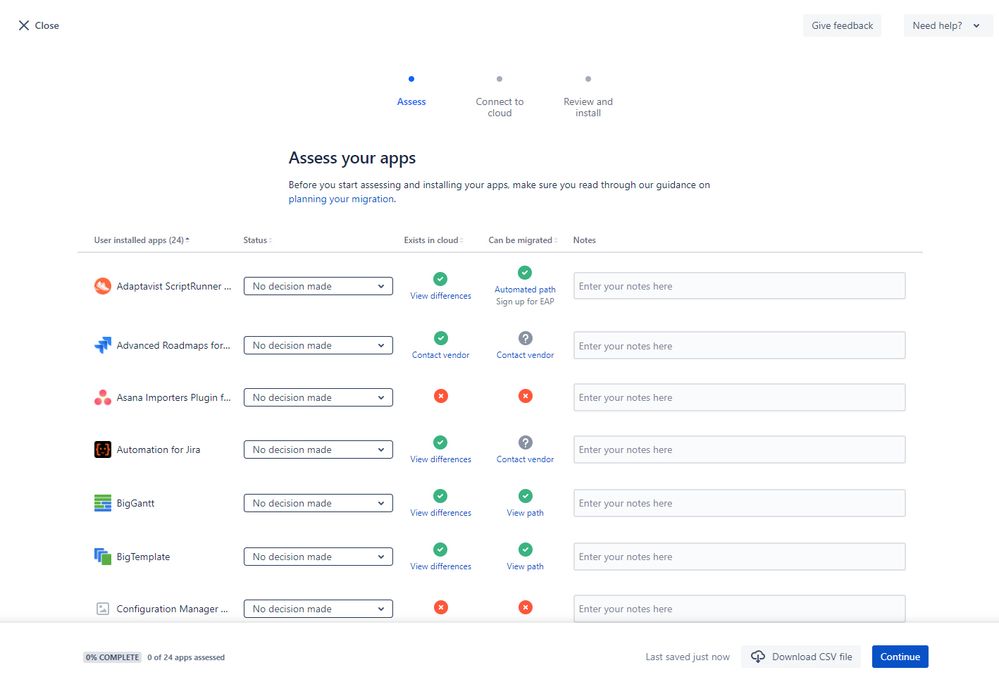Click the Adaptavist ScriptRunner app icon
This screenshot has height=682, width=999.
tap(102, 285)
